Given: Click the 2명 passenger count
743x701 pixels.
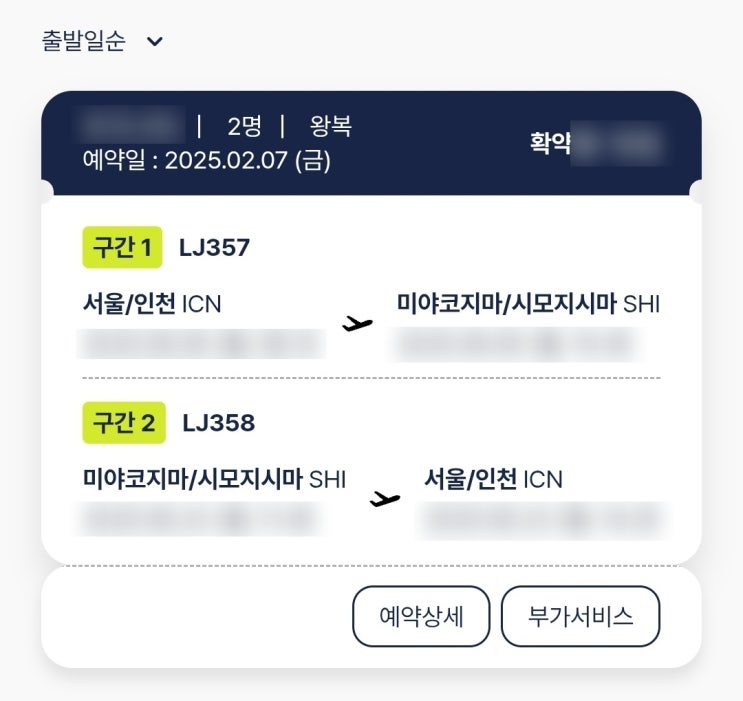Looking at the screenshot, I should pos(245,126).
